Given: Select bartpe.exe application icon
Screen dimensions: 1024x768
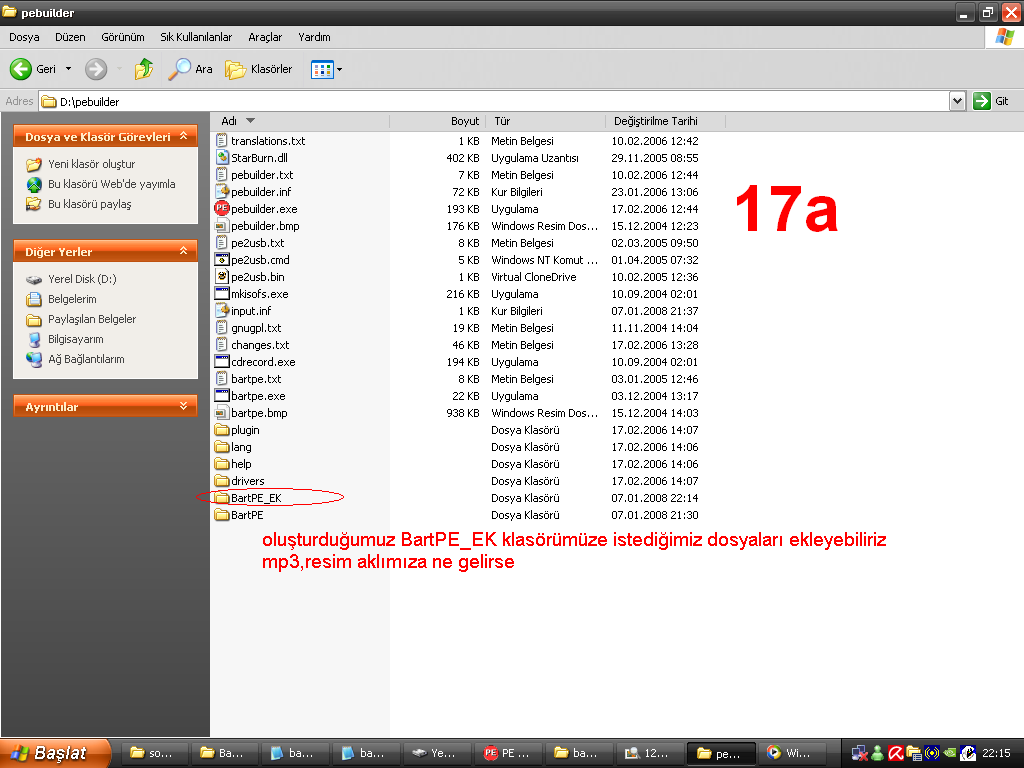Looking at the screenshot, I should click(x=222, y=396).
